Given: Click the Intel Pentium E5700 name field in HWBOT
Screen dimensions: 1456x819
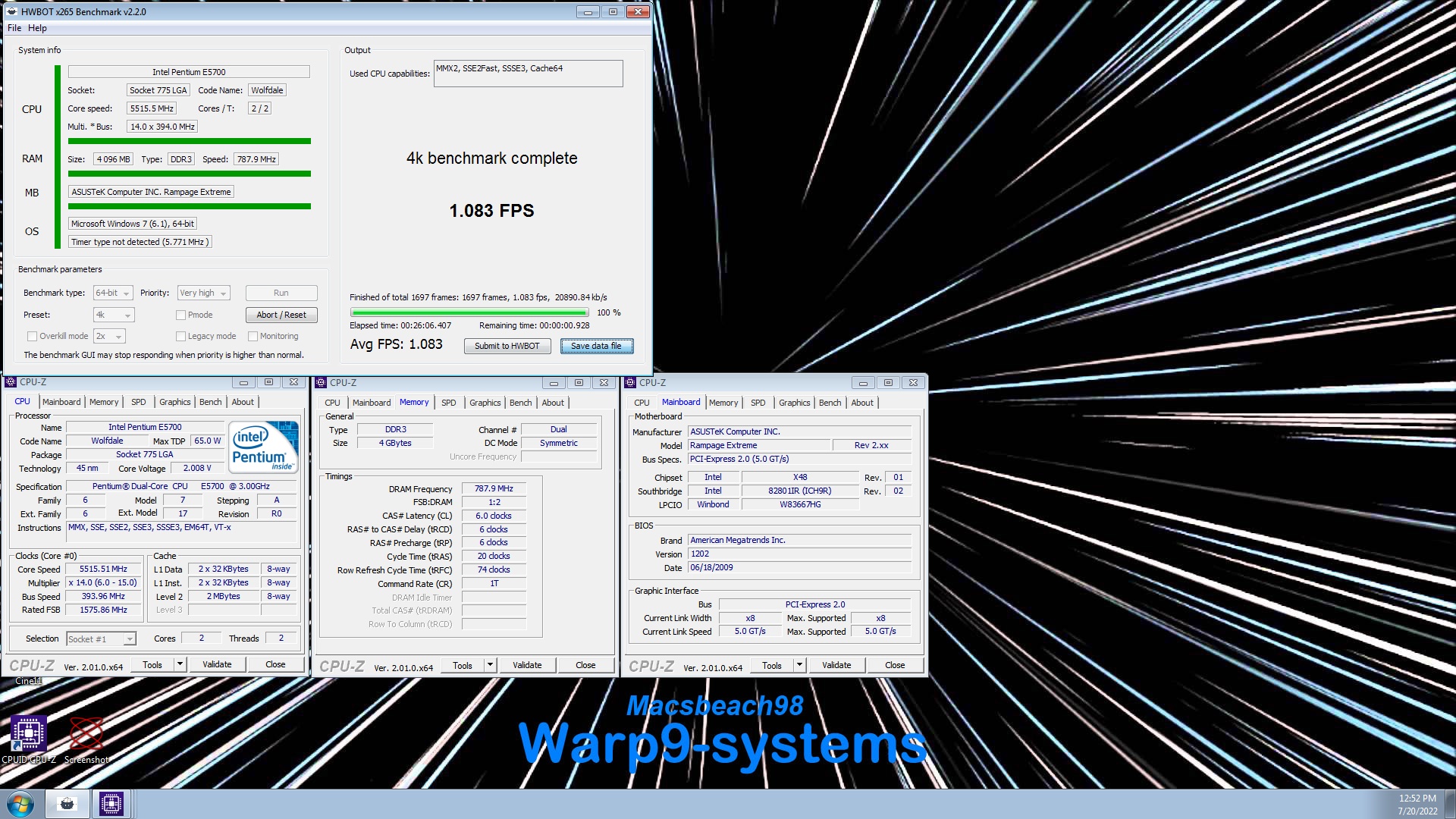Looking at the screenshot, I should click(x=189, y=72).
